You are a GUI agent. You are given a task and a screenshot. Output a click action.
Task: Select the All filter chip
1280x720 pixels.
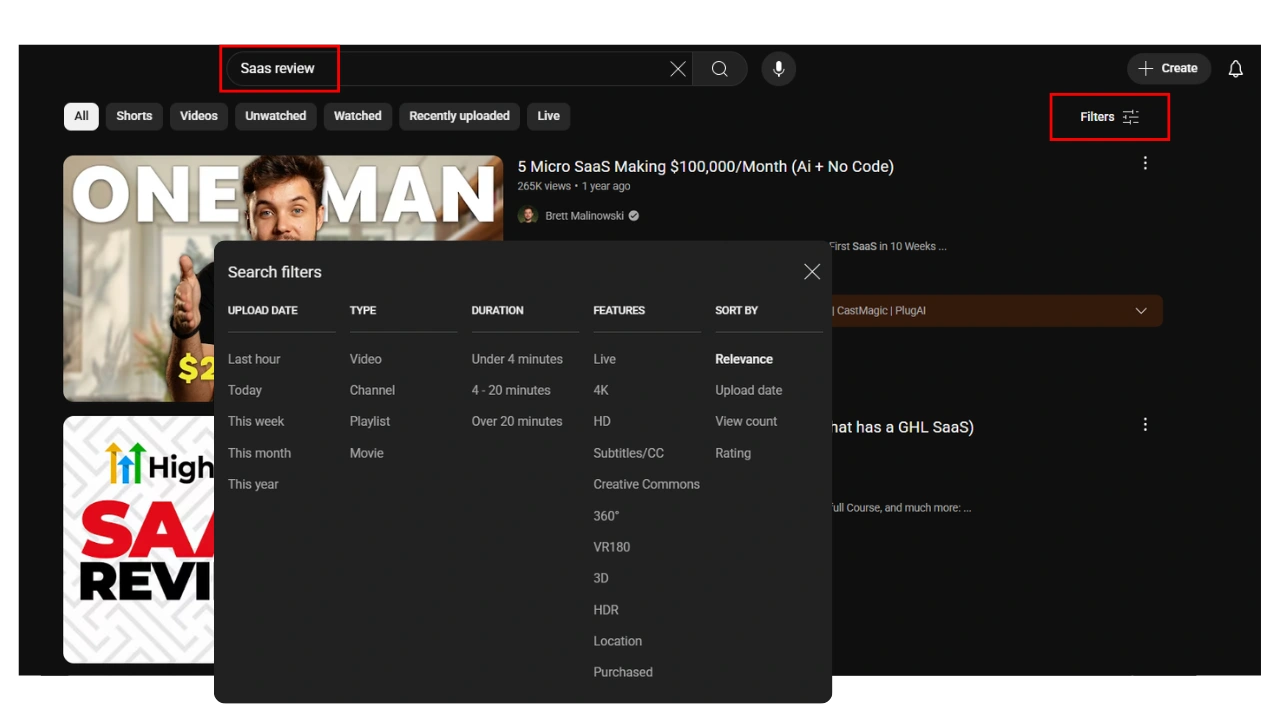coord(81,116)
